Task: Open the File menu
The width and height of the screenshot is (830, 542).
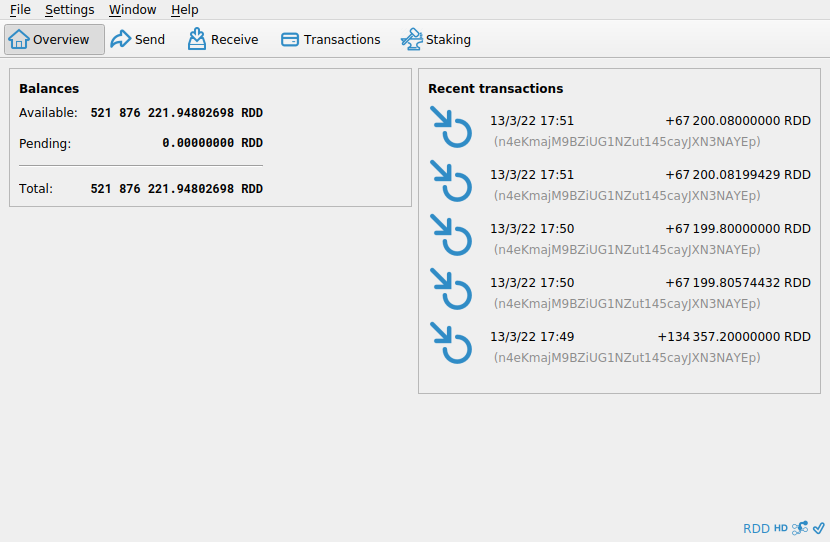Action: pos(20,10)
